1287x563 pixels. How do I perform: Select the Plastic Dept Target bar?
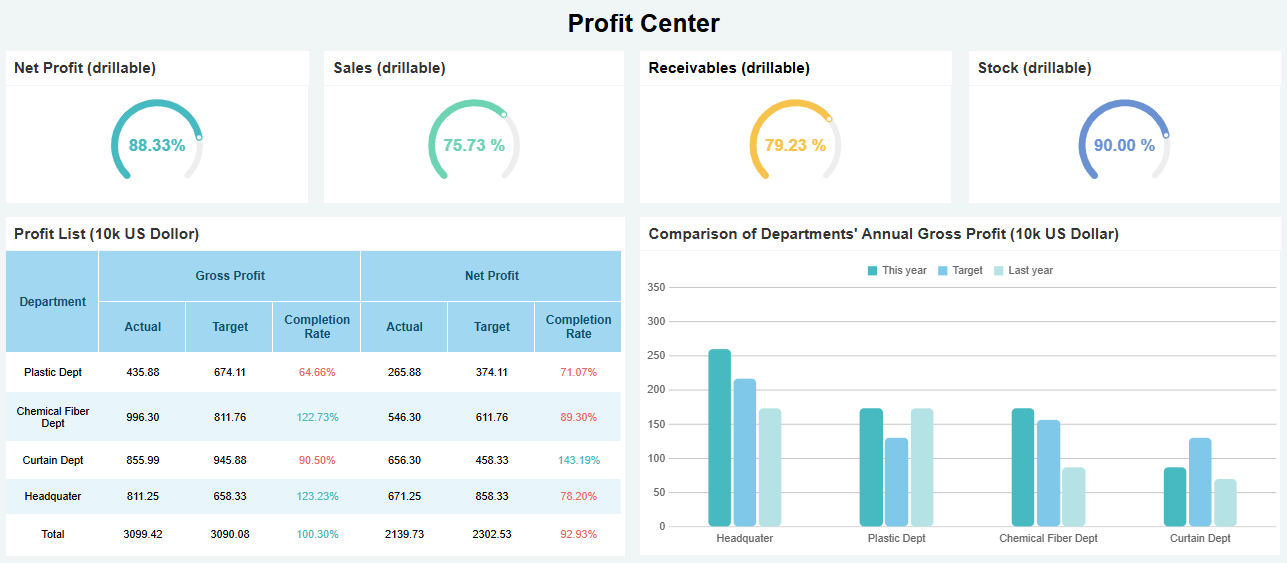[896, 481]
